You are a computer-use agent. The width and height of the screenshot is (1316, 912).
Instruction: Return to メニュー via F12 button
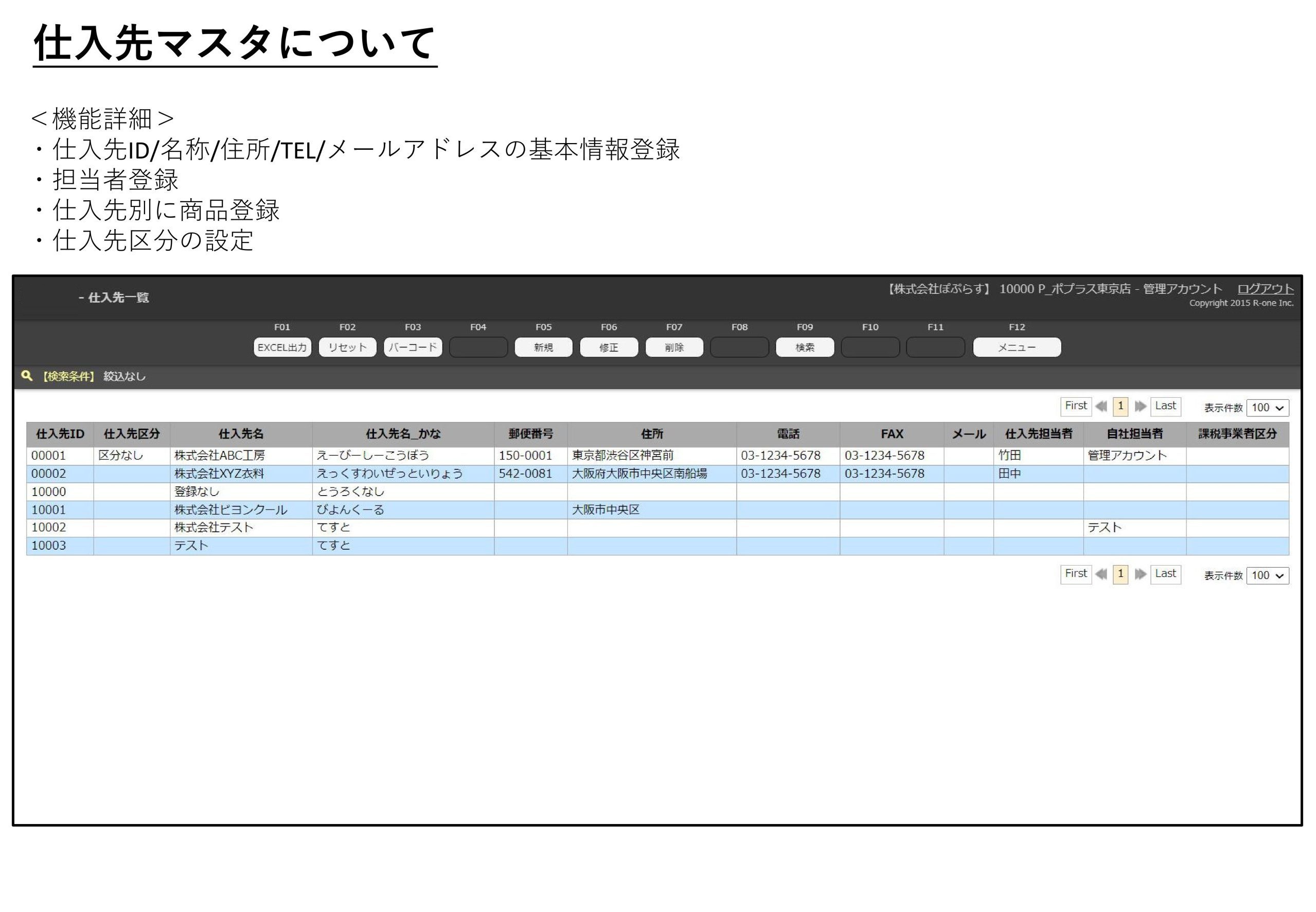click(x=1016, y=347)
